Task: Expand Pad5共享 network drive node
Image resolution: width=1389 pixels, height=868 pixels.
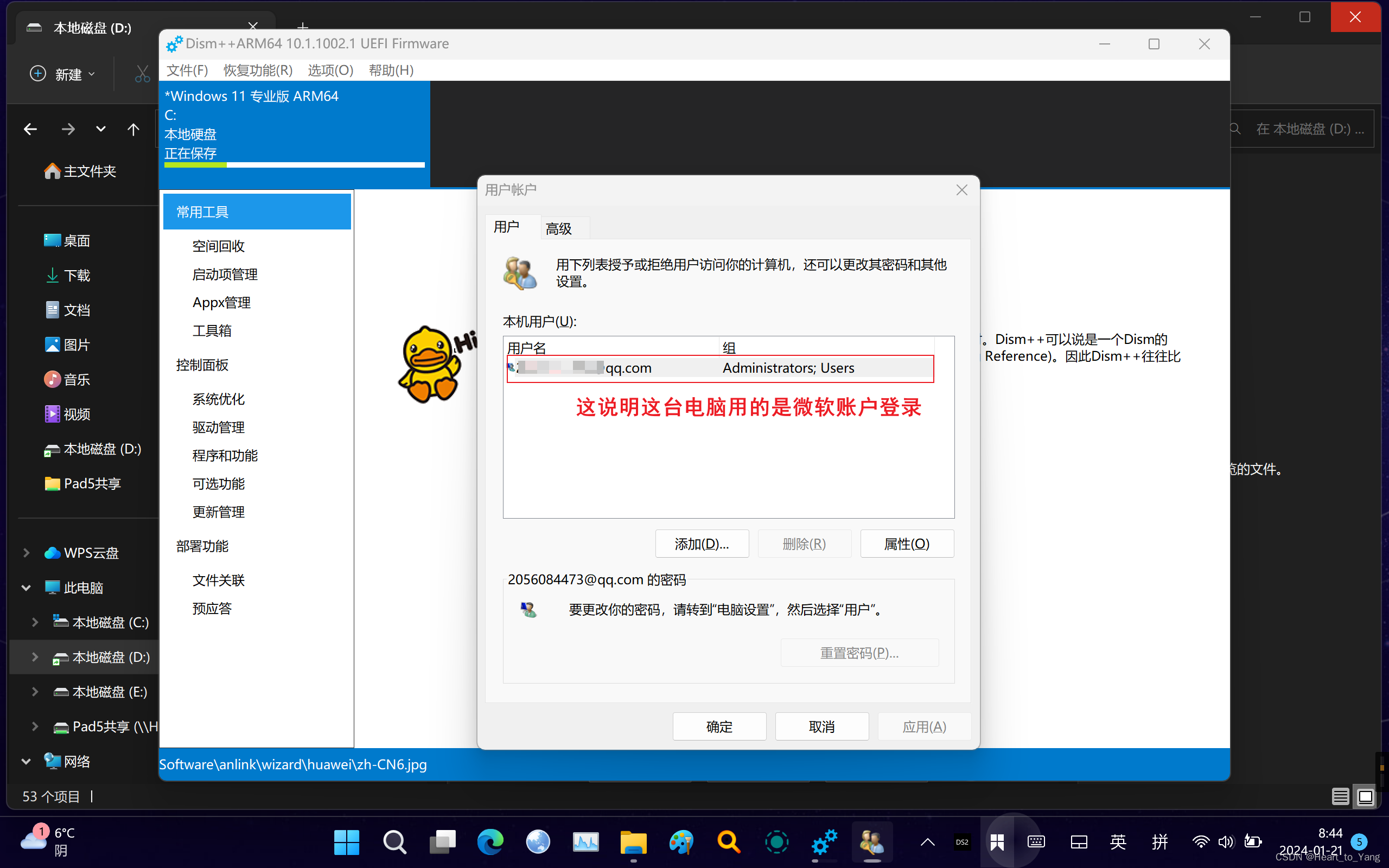Action: (35, 726)
